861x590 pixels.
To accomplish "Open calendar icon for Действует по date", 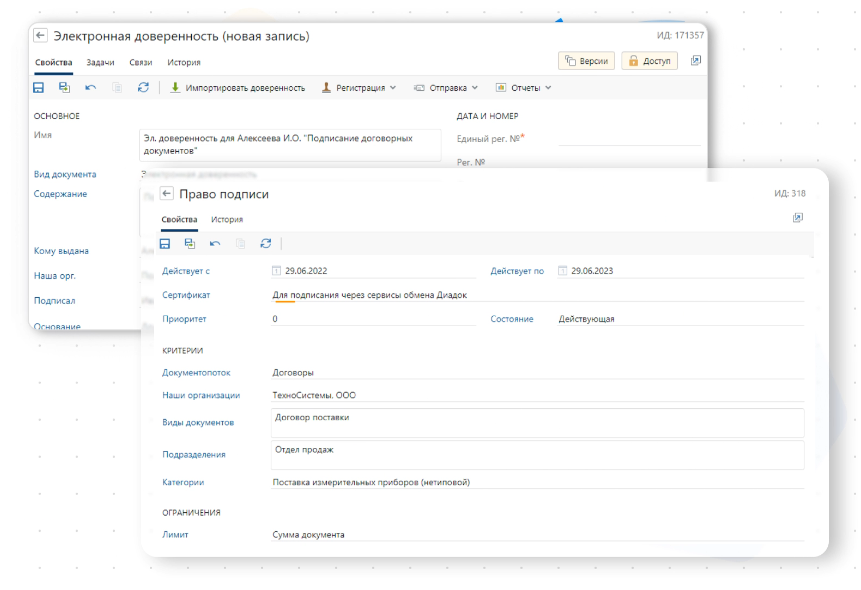I will (x=563, y=271).
